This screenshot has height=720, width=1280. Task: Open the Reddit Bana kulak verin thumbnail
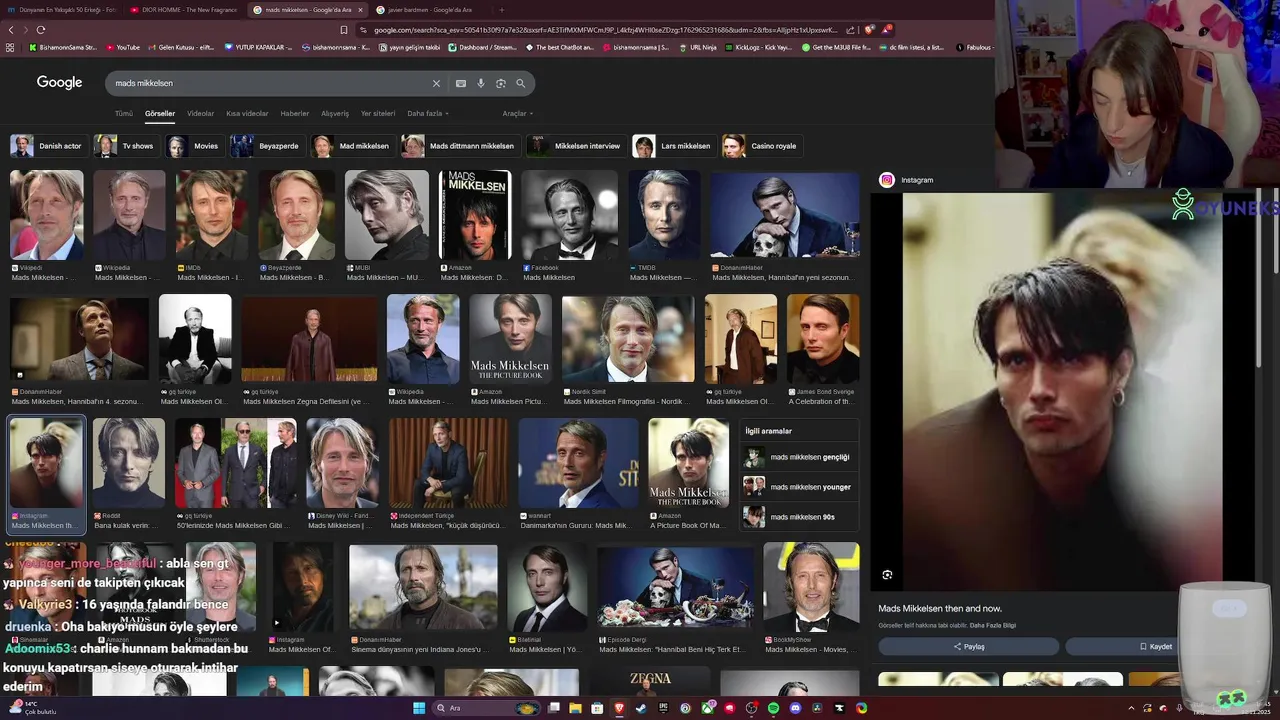tap(129, 463)
